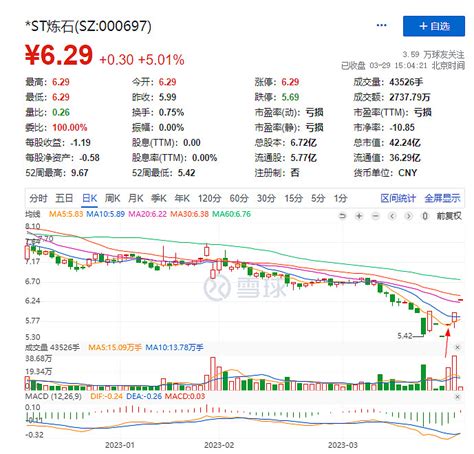Select the 月K chart tab
474x454 pixels.
(x=136, y=198)
